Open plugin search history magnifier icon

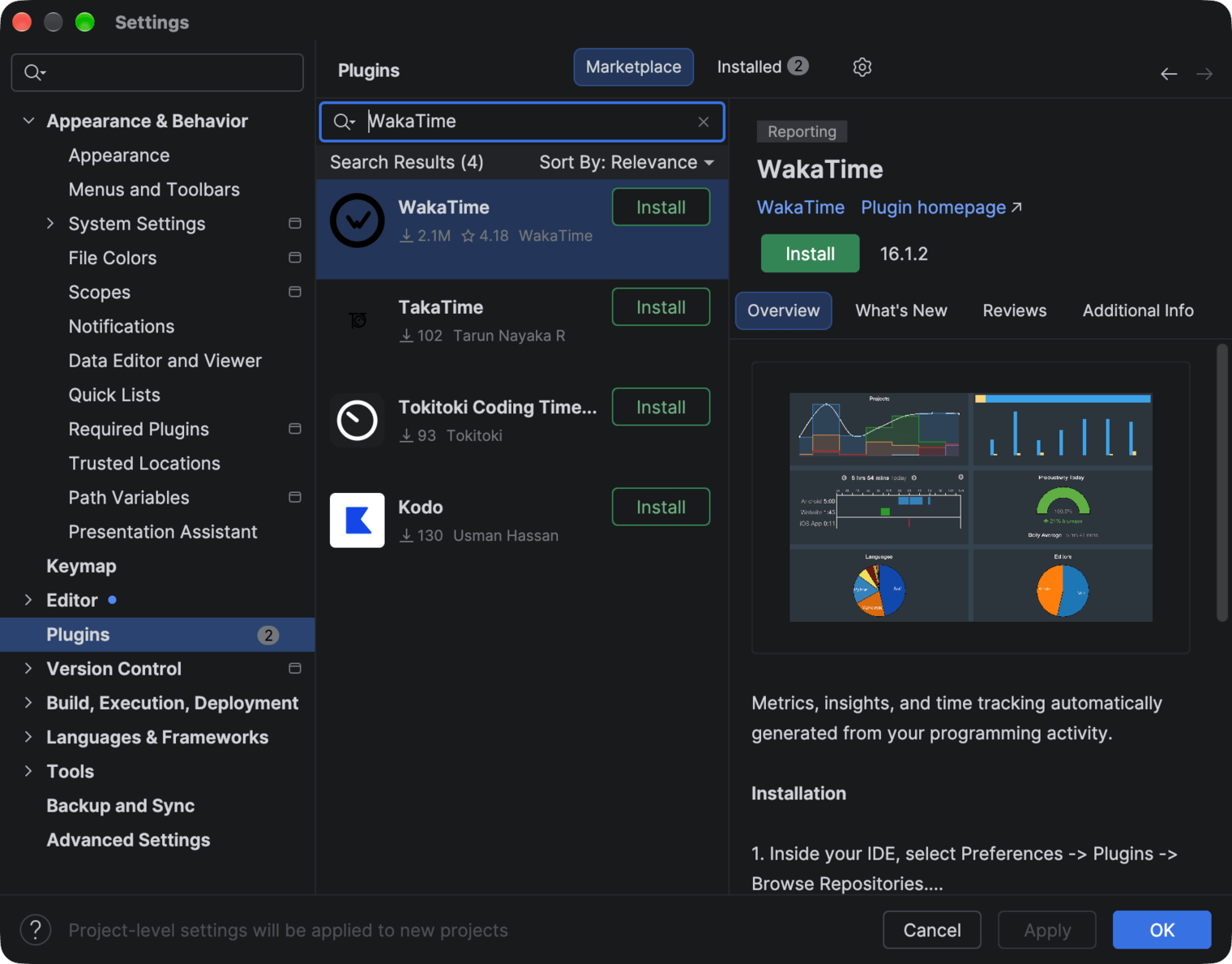click(x=344, y=122)
